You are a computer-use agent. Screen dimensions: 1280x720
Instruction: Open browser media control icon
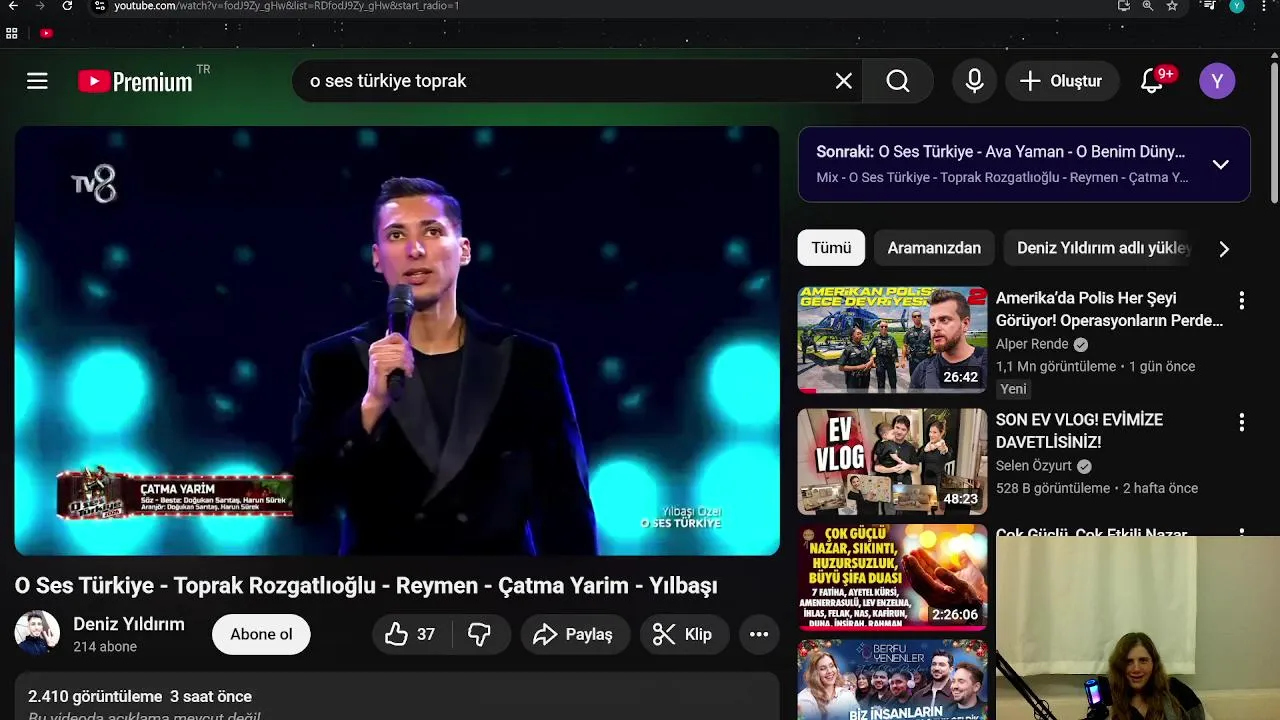tap(1210, 6)
